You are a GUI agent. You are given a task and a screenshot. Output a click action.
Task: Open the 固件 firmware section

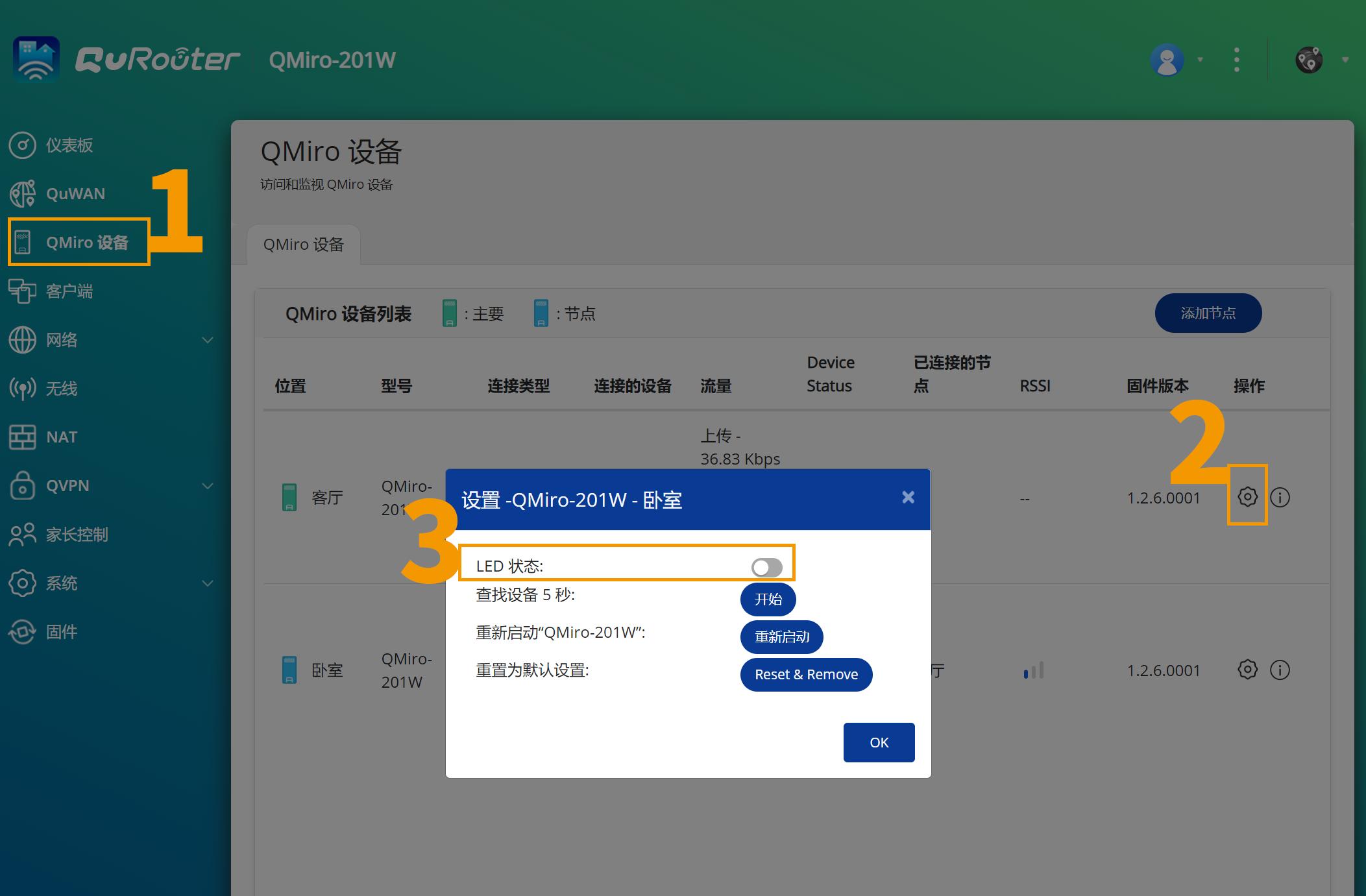pyautogui.click(x=23, y=631)
